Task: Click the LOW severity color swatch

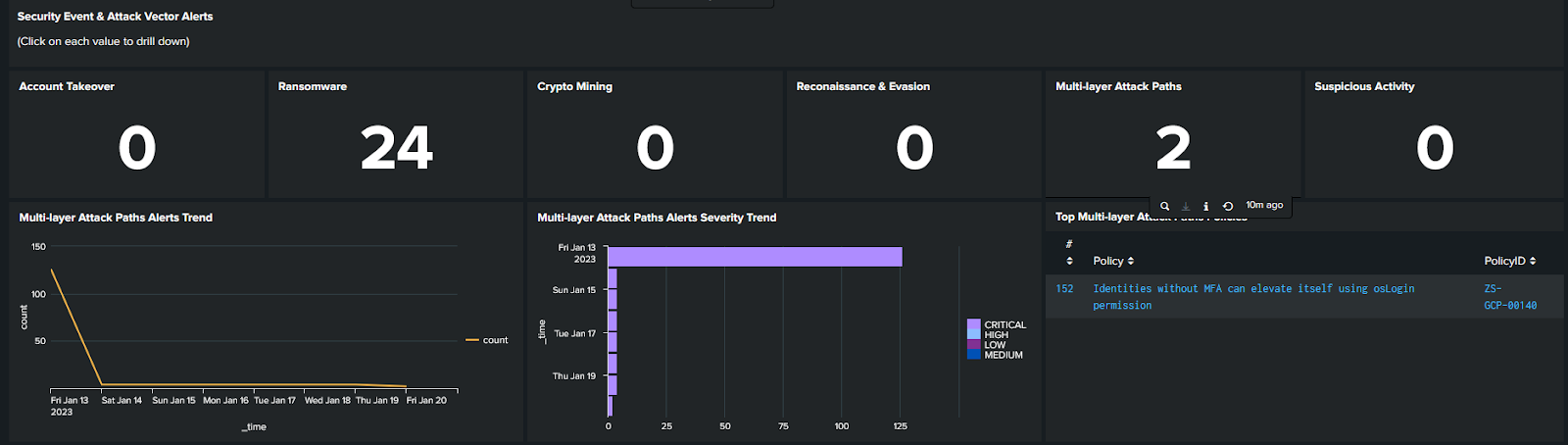Action: [x=973, y=345]
